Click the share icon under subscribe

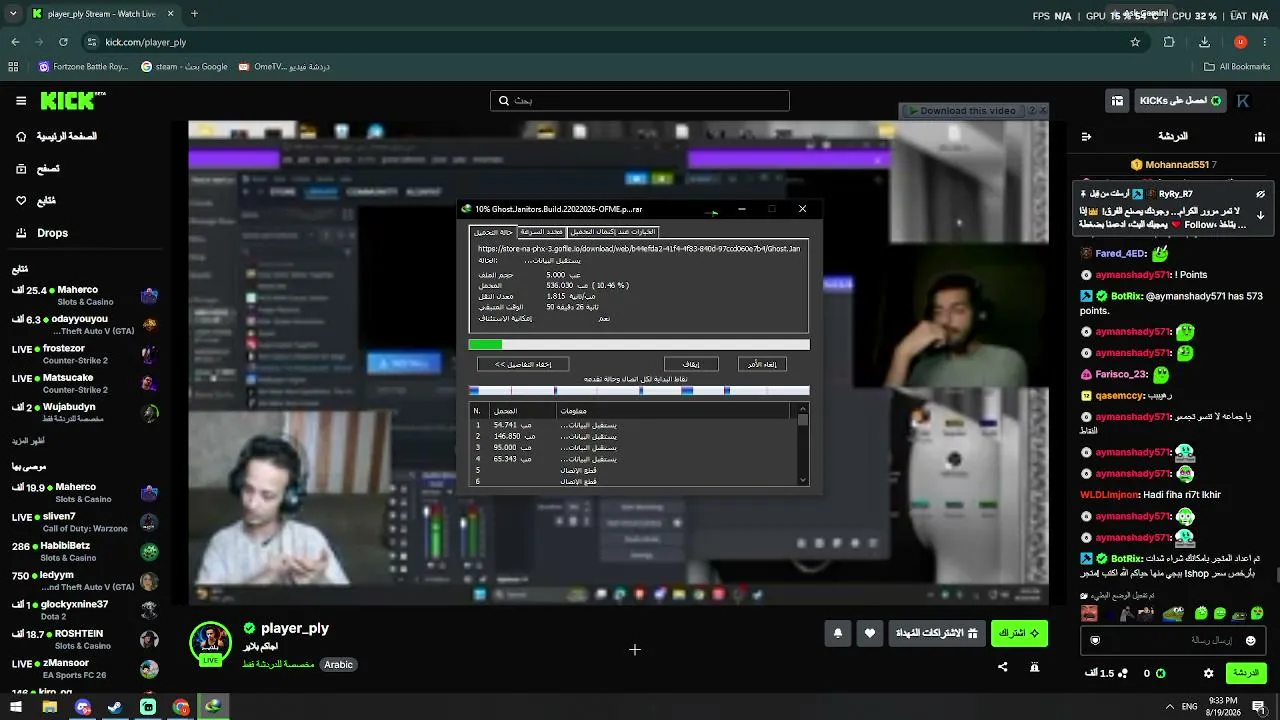click(1003, 667)
